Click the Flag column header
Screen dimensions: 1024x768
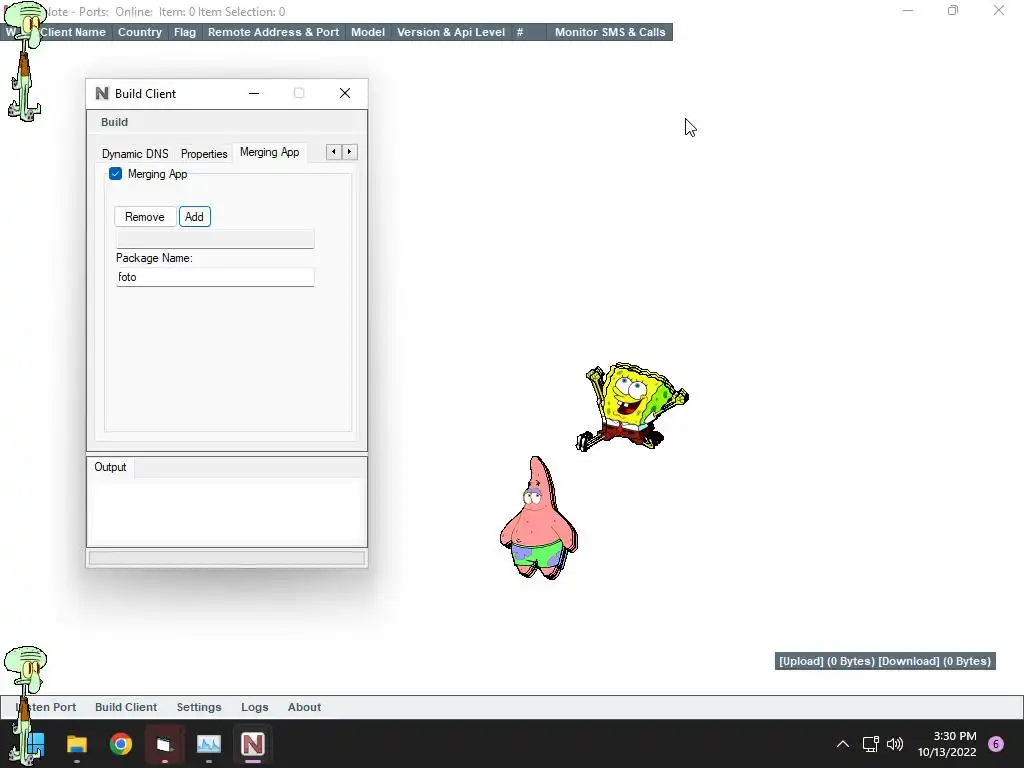(x=185, y=32)
